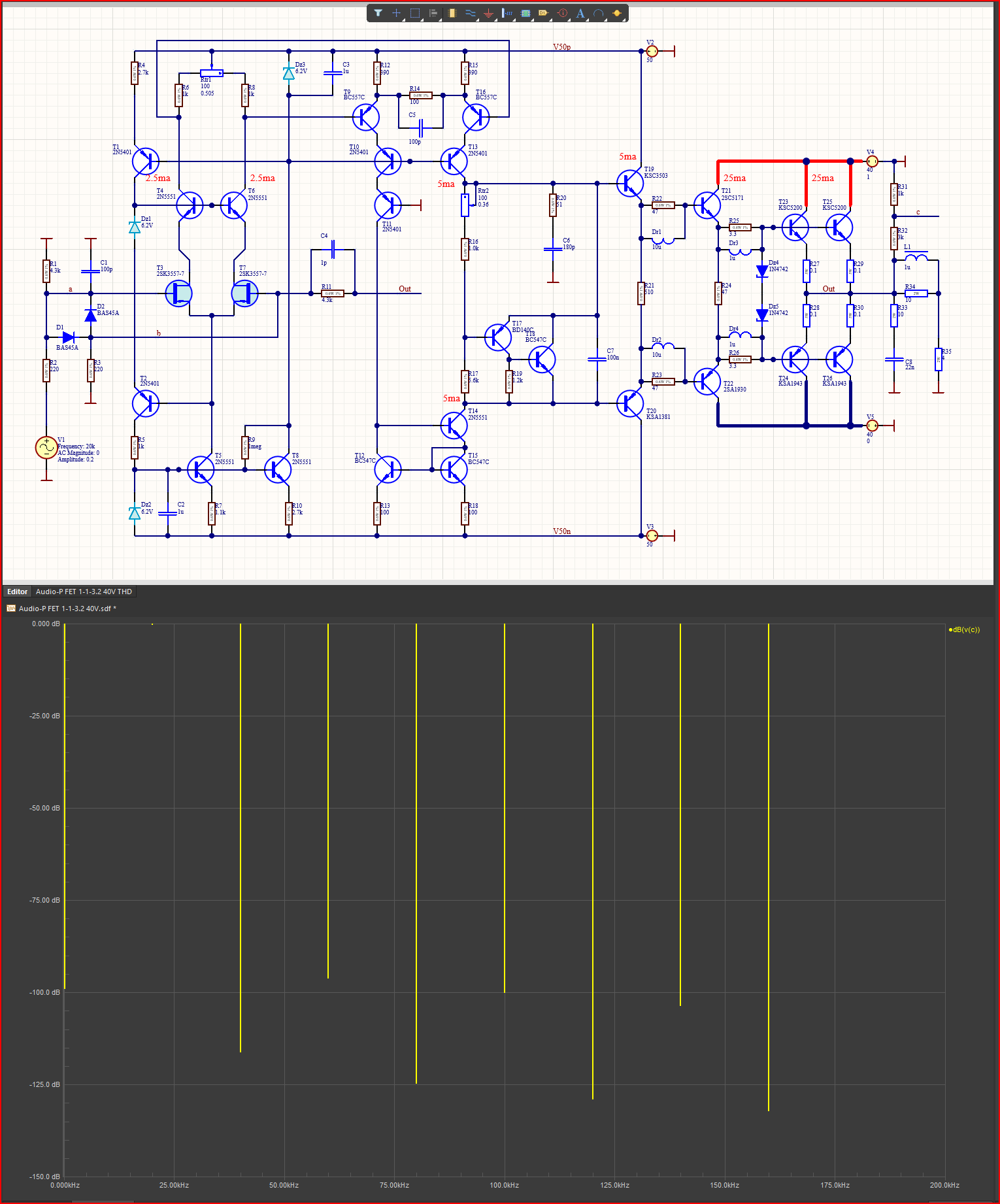
Task: Select transistor T19 KSC3503
Action: click(630, 184)
